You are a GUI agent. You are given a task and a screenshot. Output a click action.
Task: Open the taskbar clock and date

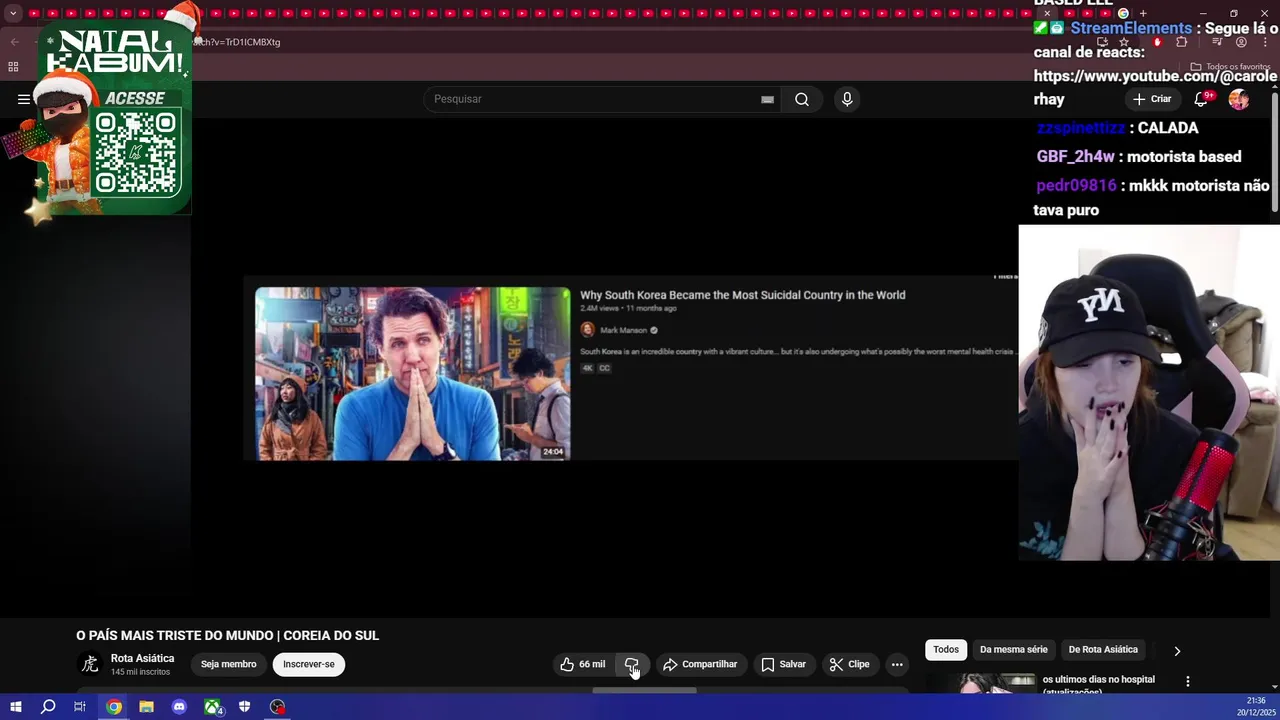coord(1256,707)
